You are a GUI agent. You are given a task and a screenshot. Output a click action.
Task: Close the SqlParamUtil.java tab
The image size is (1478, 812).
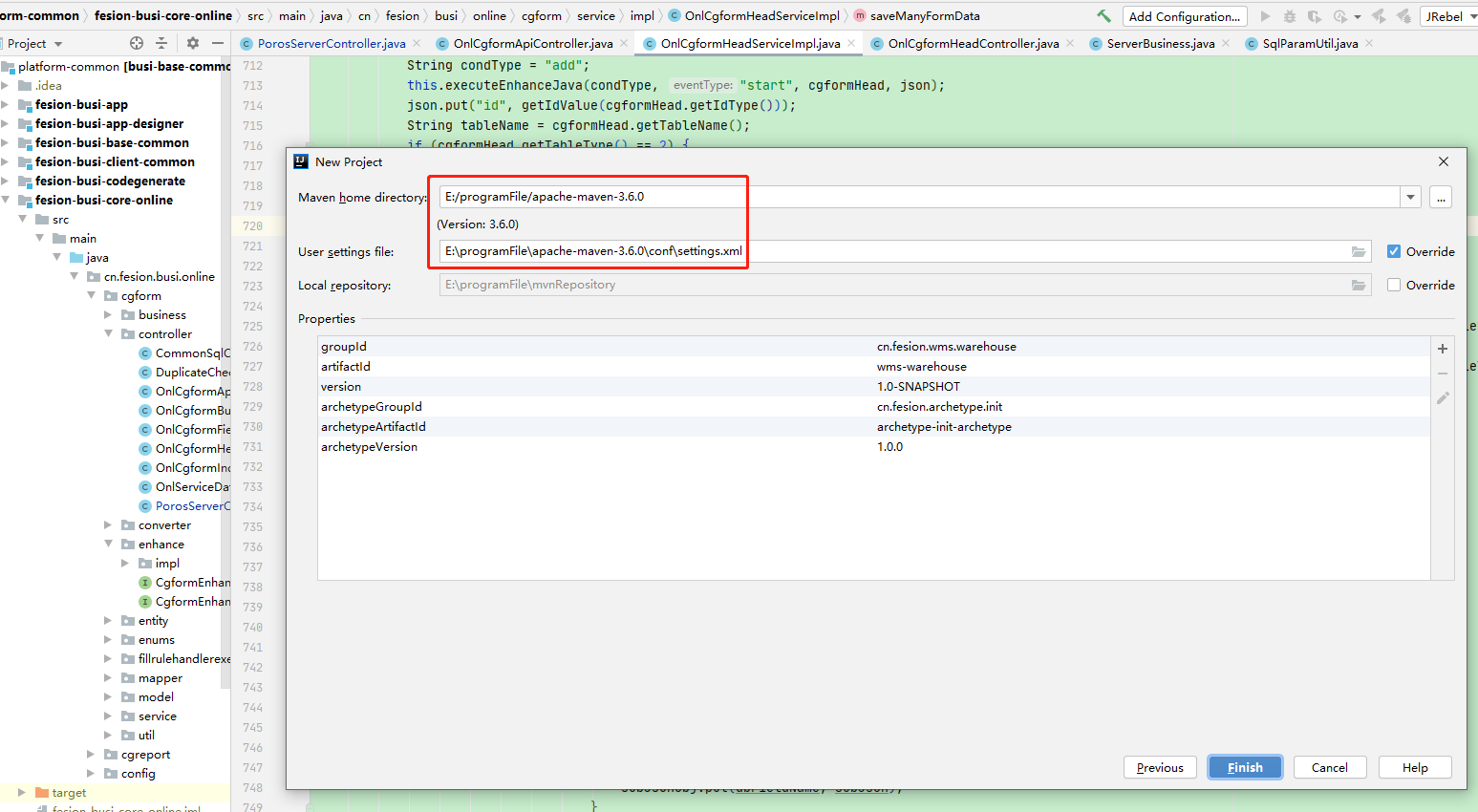[x=1369, y=43]
